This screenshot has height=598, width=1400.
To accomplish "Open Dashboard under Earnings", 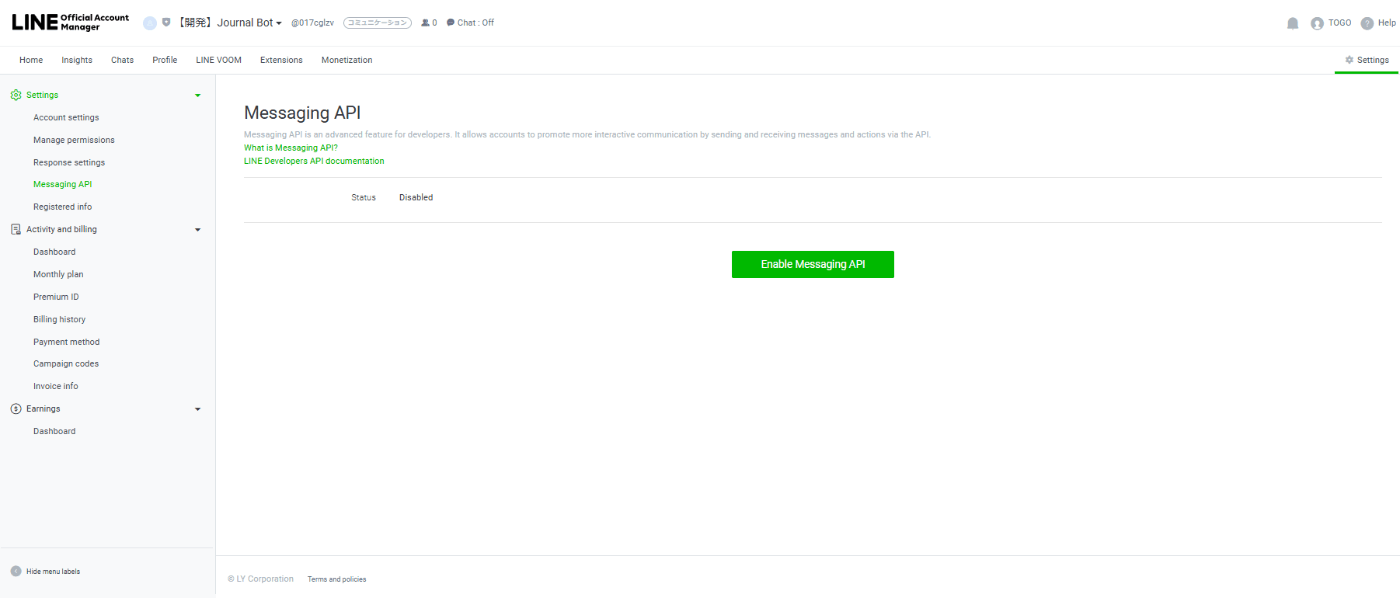I will pos(54,431).
